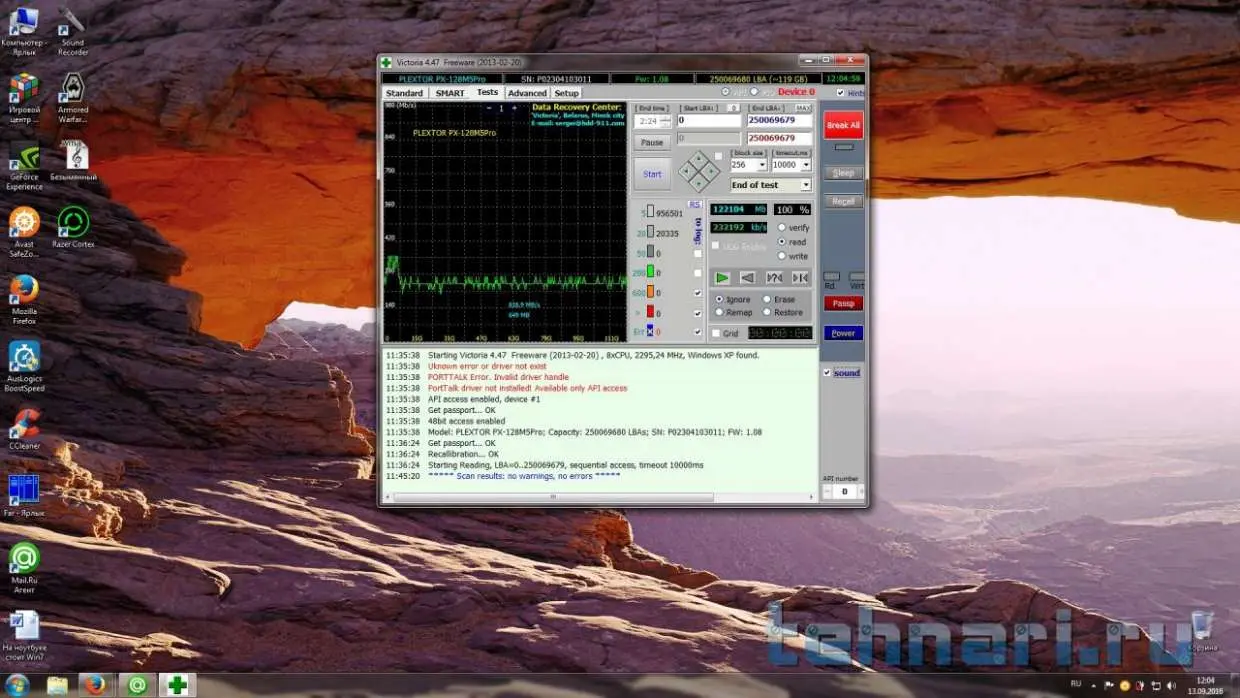
Task: Toggle the Hints checkbox
Action: [x=840, y=93]
